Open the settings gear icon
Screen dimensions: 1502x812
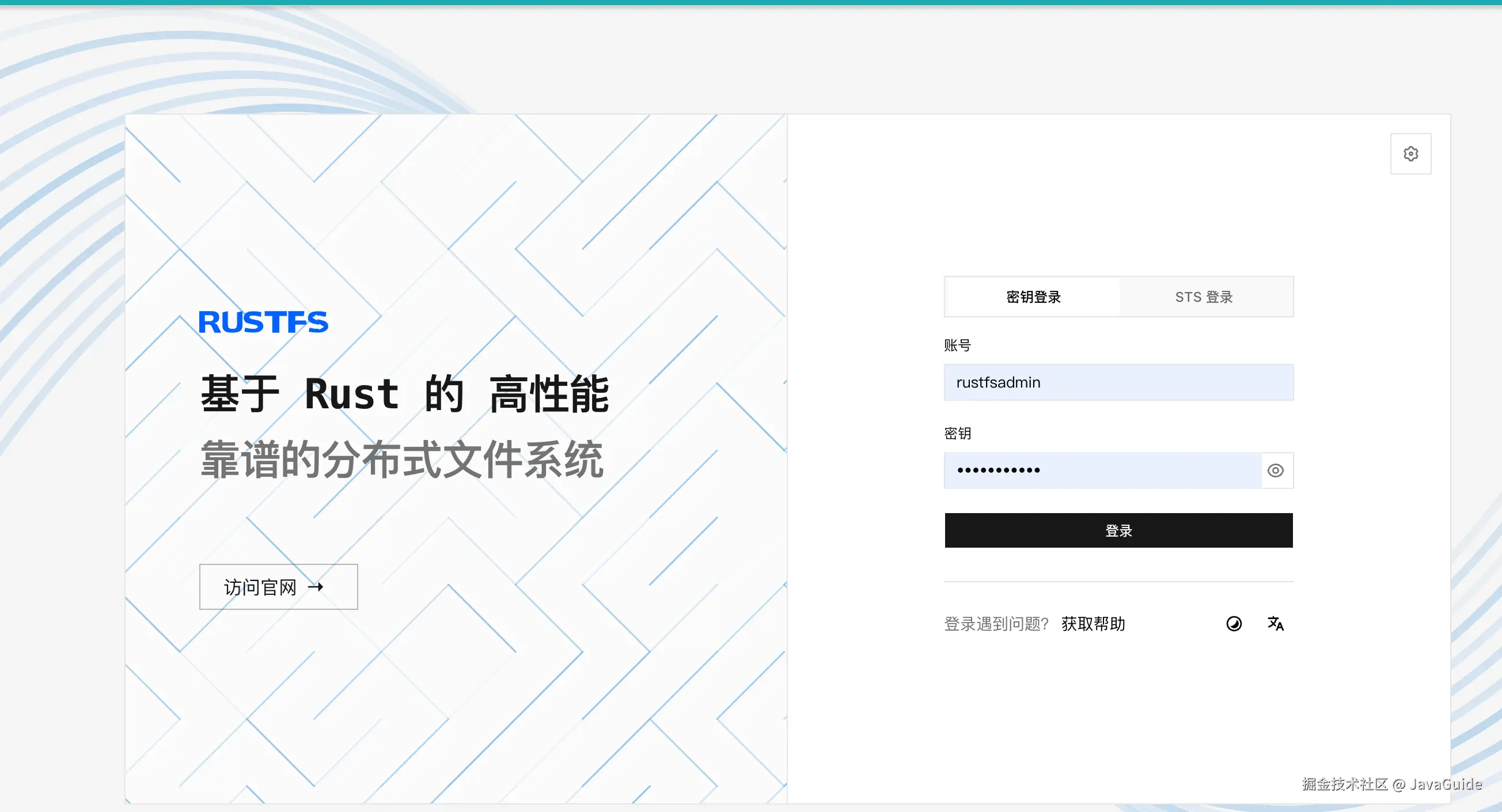pos(1410,154)
